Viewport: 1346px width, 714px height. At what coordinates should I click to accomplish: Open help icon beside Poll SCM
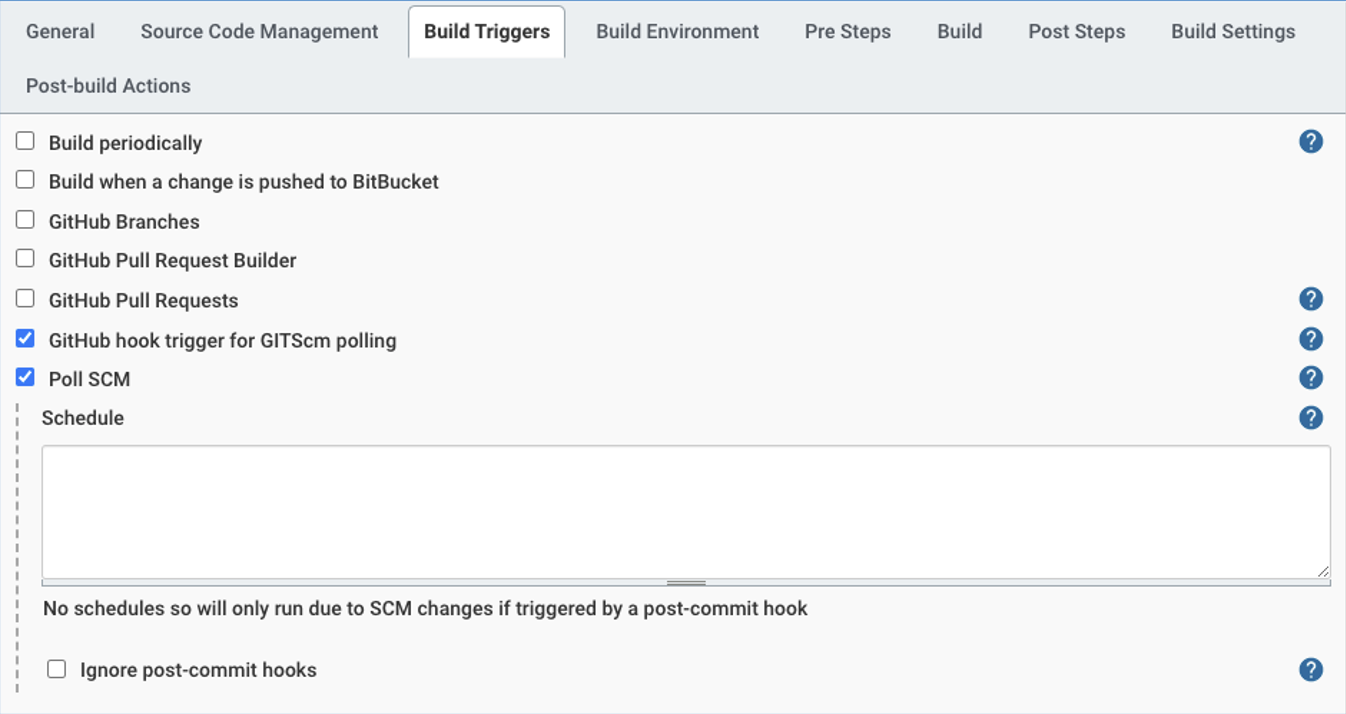(1310, 378)
